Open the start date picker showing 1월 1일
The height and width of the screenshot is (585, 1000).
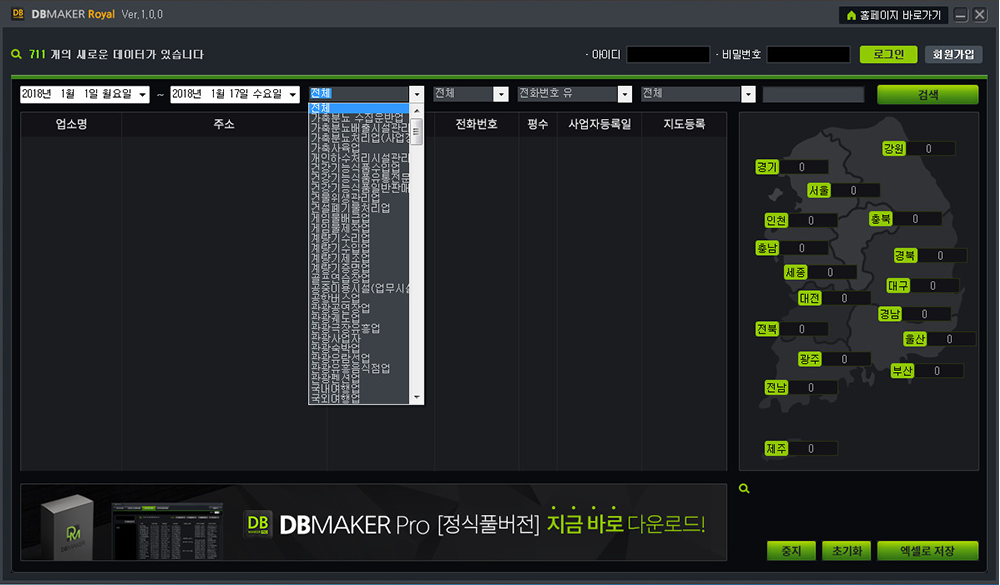click(x=85, y=94)
